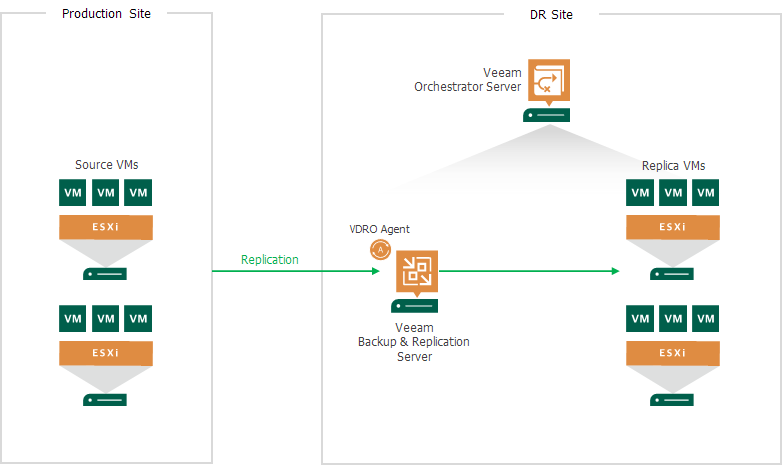782x465 pixels.
Task: Click physical server under lower Production ESXi host
Action: (105, 400)
